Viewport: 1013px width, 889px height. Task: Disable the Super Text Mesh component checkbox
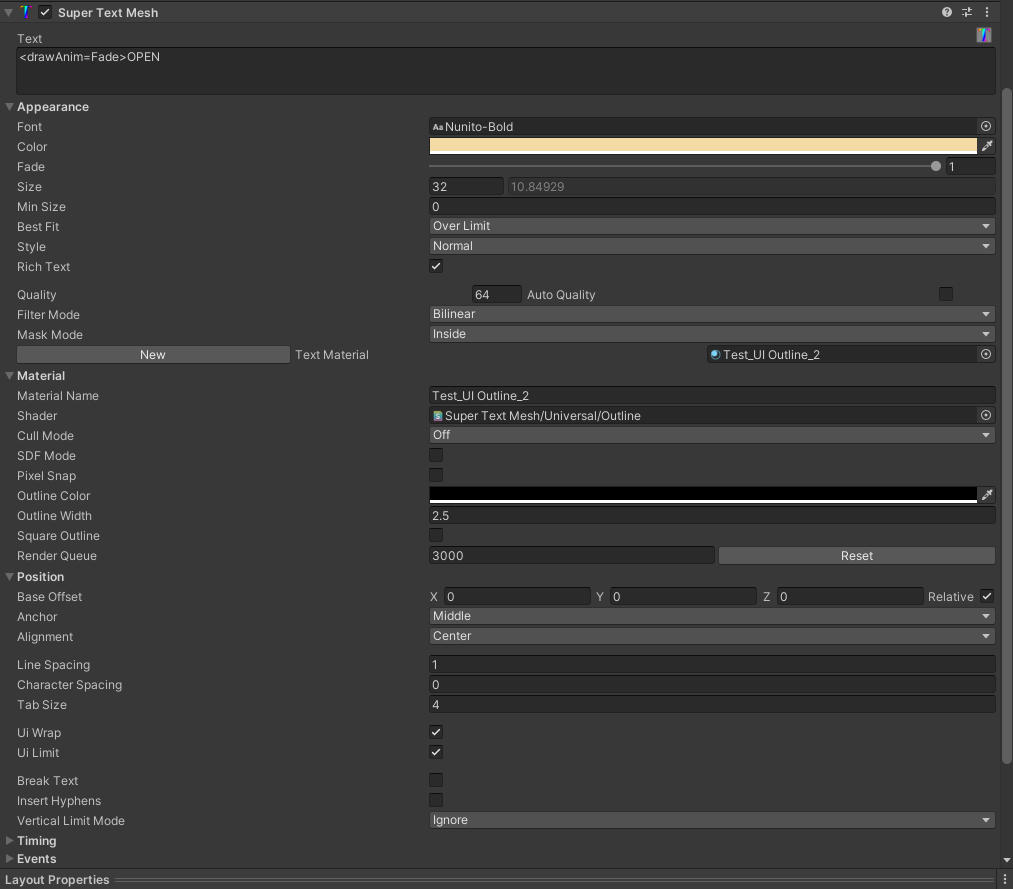(45, 12)
